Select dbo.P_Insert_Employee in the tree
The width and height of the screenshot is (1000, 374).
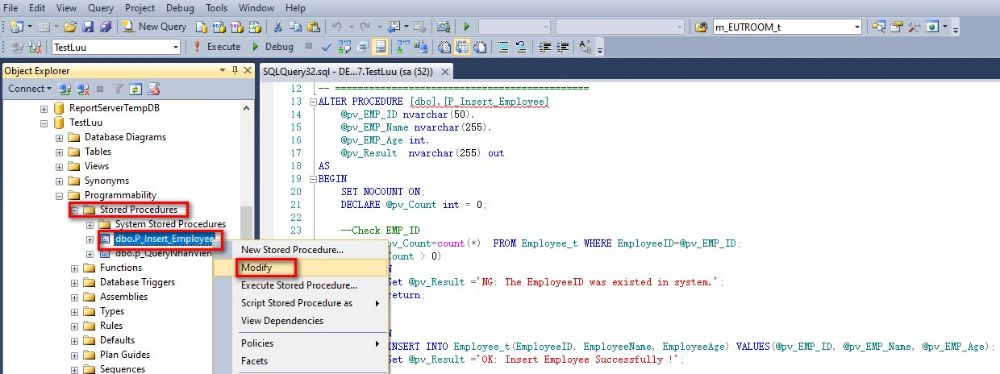tap(164, 239)
